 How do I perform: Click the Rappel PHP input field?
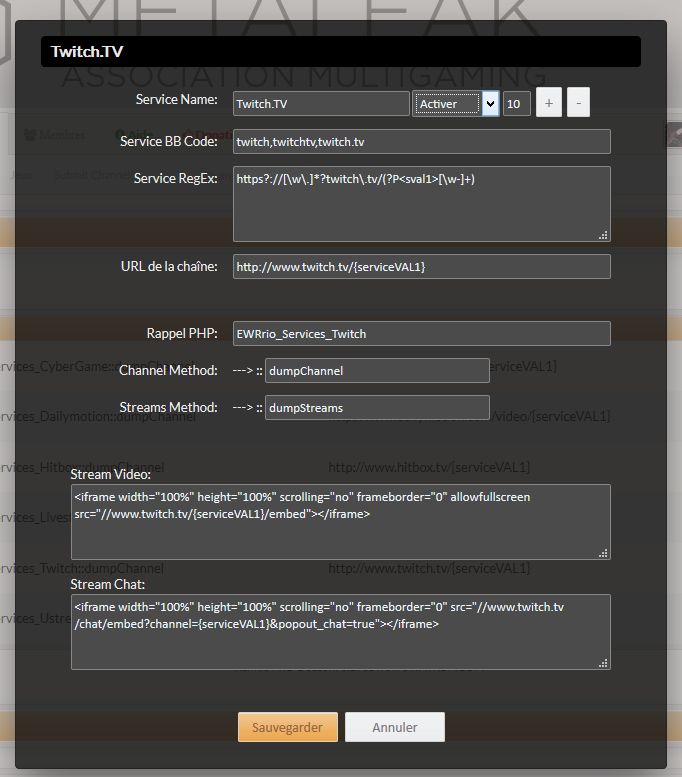pyautogui.click(x=421, y=334)
